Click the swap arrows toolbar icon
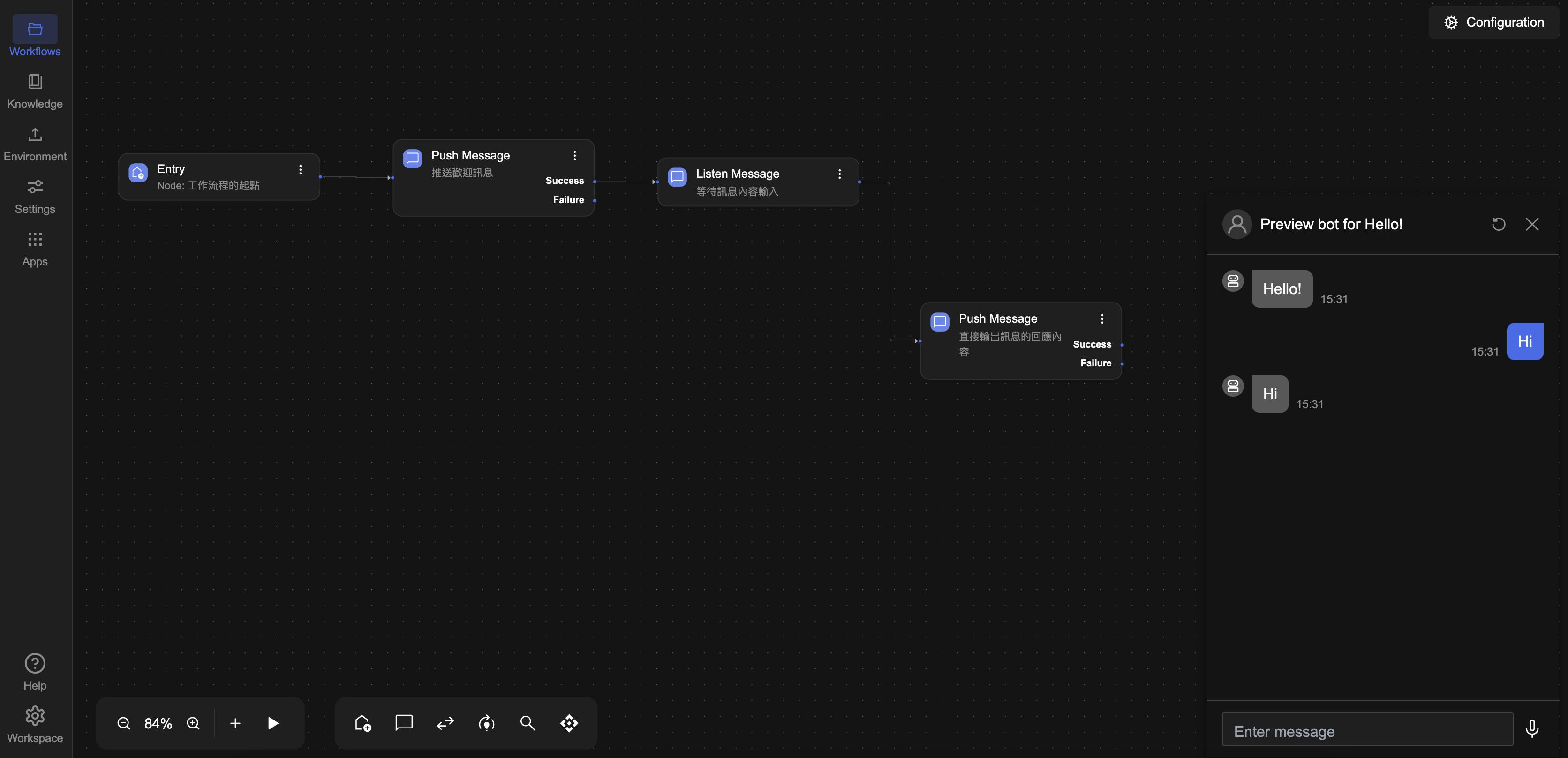This screenshot has width=1568, height=758. (445, 723)
